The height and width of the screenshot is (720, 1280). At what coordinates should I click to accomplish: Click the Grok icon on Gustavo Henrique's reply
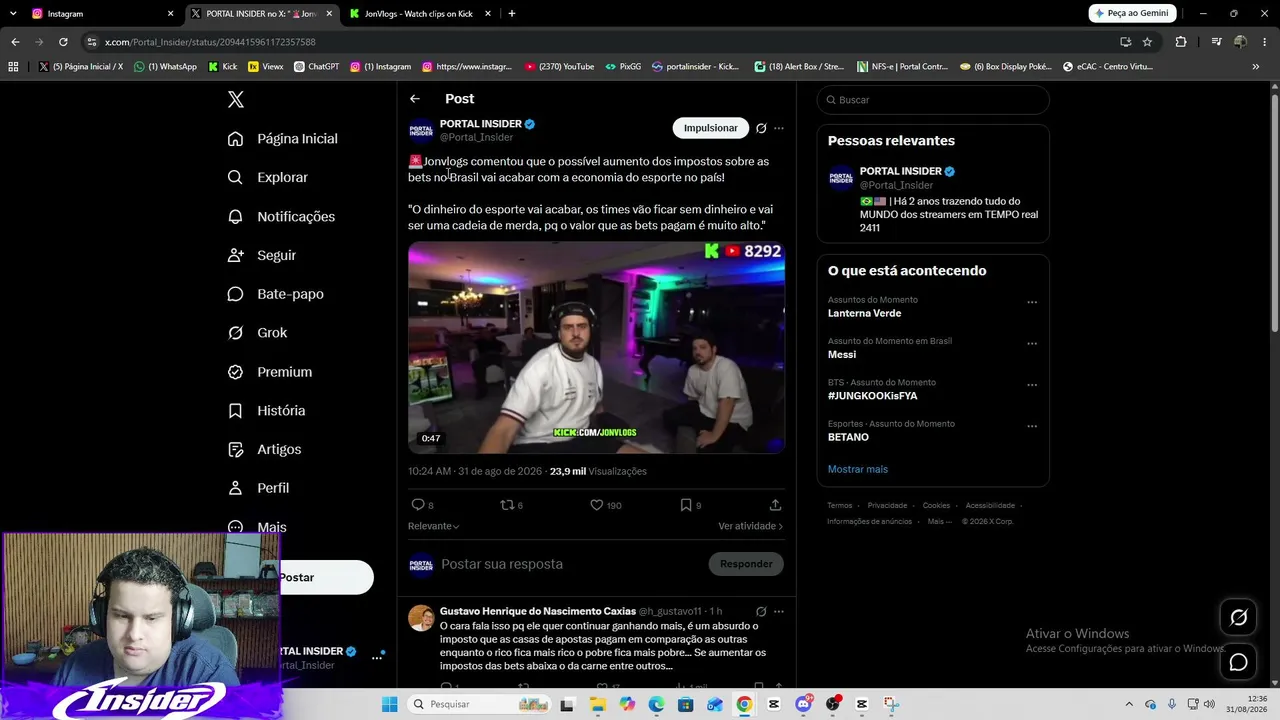coord(761,611)
